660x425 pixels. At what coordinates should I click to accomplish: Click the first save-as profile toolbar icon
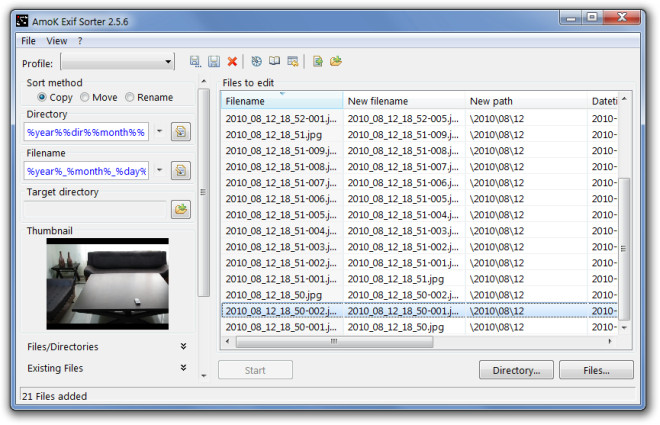(x=196, y=62)
